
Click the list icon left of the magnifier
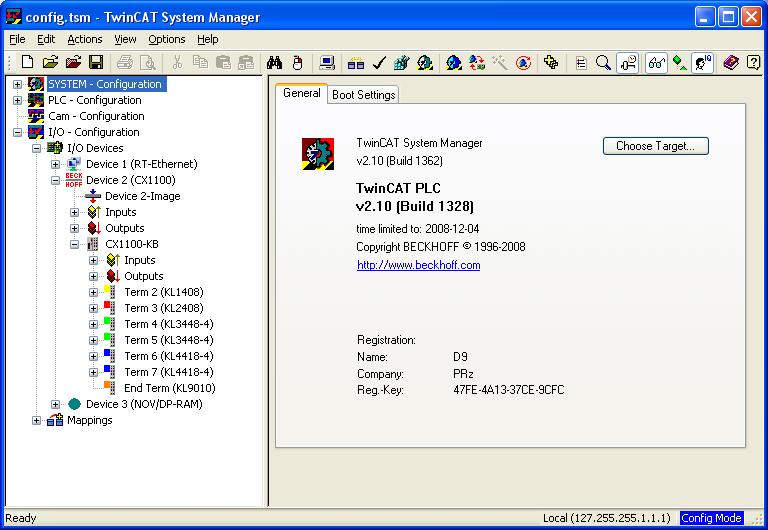tap(581, 63)
